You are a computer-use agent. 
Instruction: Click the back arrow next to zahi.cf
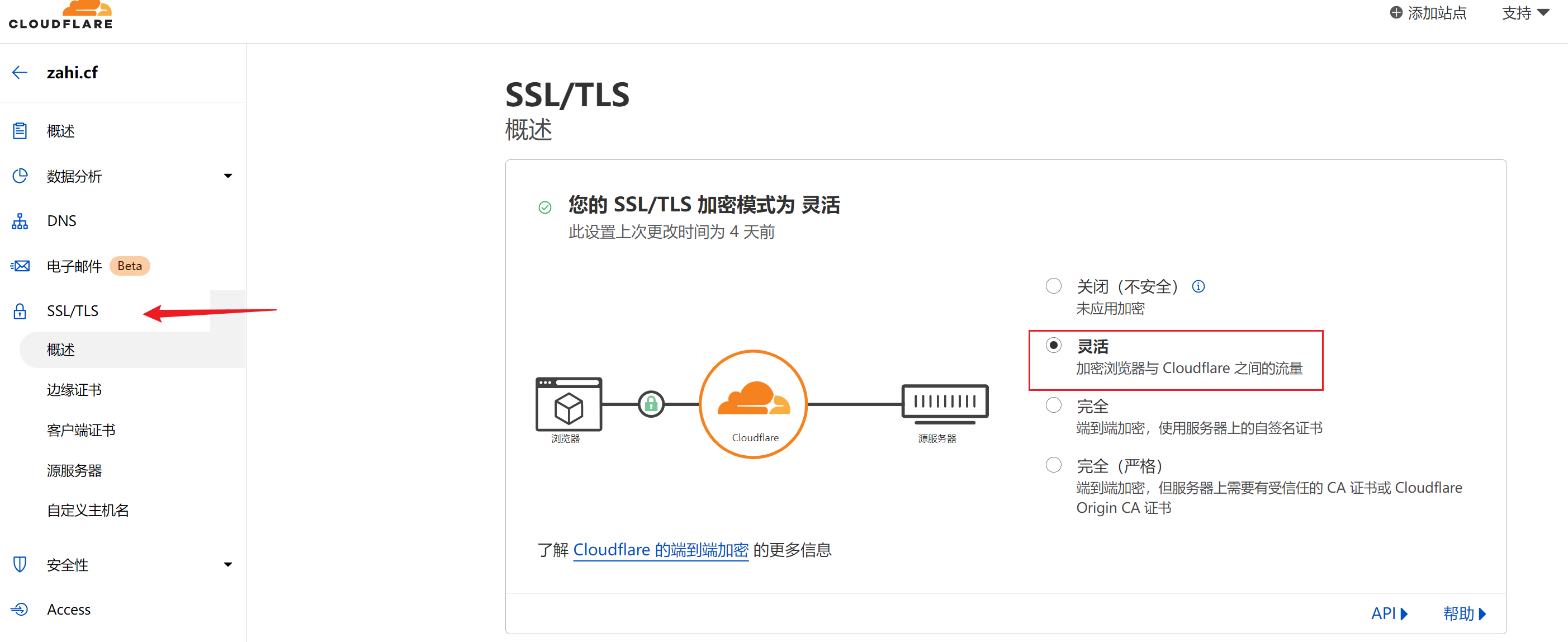click(20, 72)
